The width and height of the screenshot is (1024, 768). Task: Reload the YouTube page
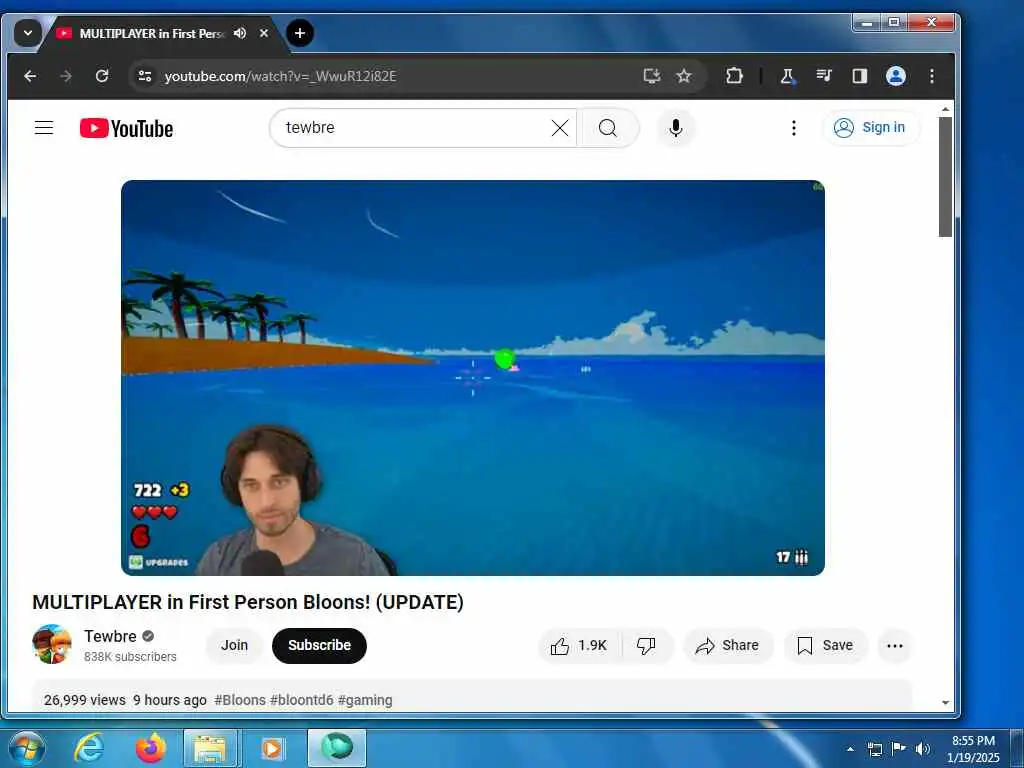[x=102, y=76]
